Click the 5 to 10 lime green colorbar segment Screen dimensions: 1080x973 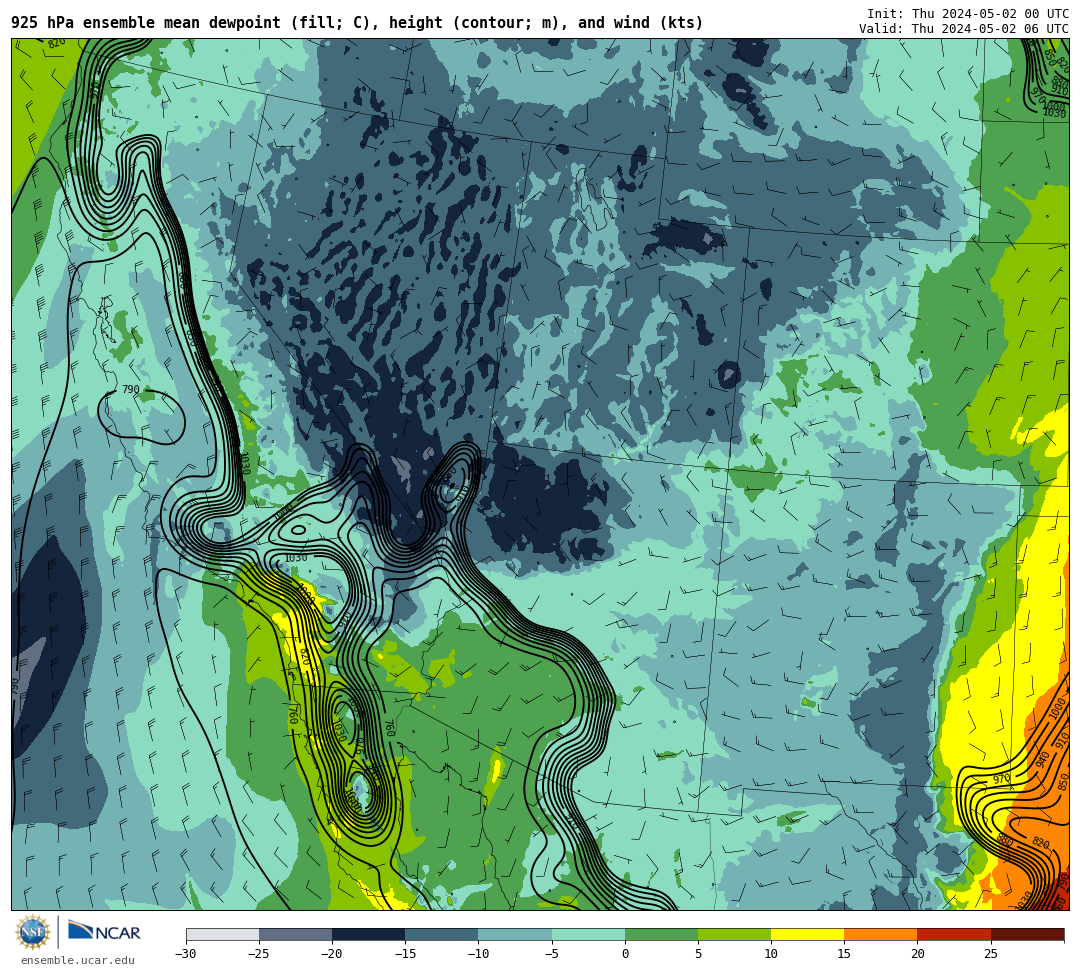(x=734, y=934)
